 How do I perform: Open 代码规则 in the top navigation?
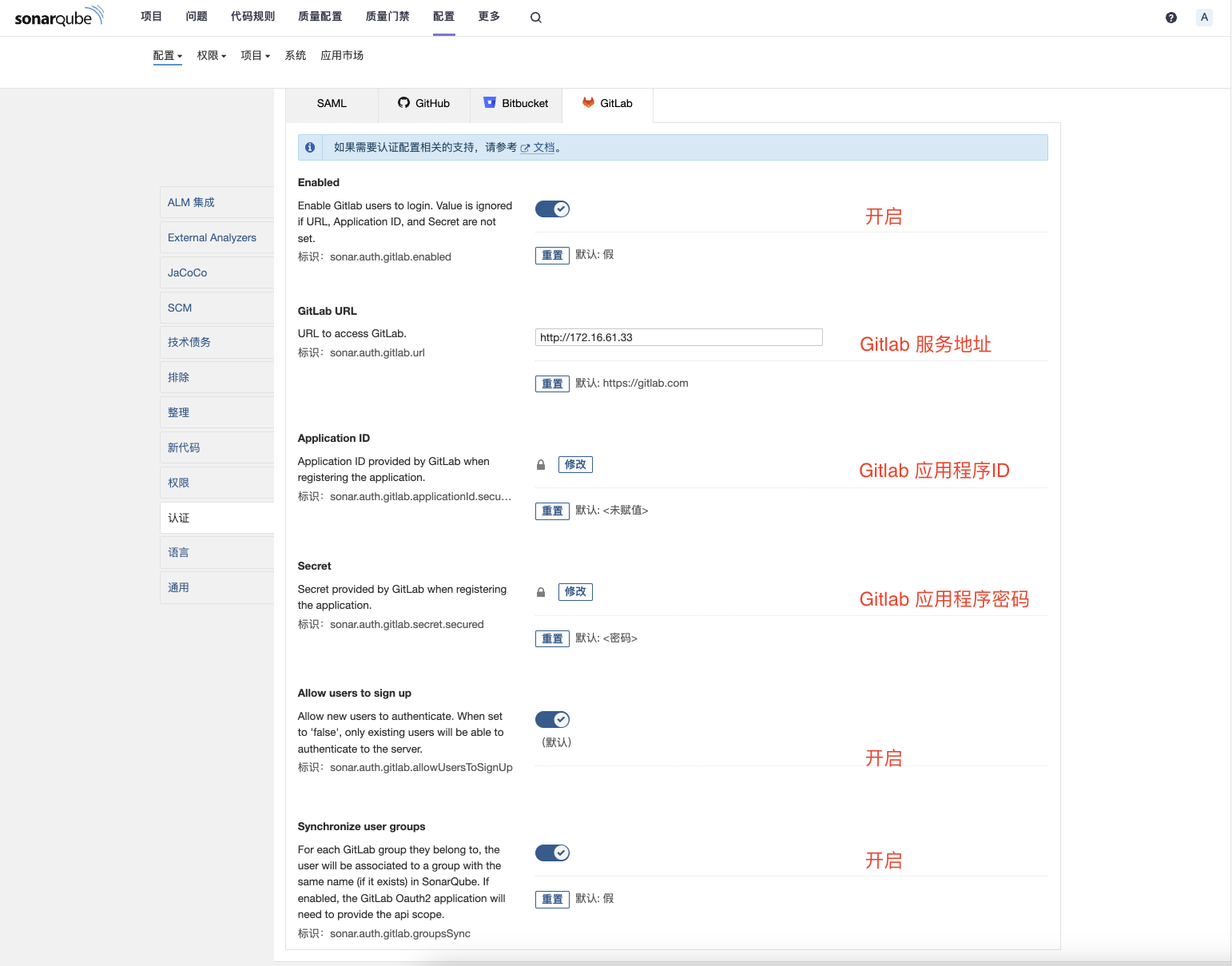coord(252,17)
